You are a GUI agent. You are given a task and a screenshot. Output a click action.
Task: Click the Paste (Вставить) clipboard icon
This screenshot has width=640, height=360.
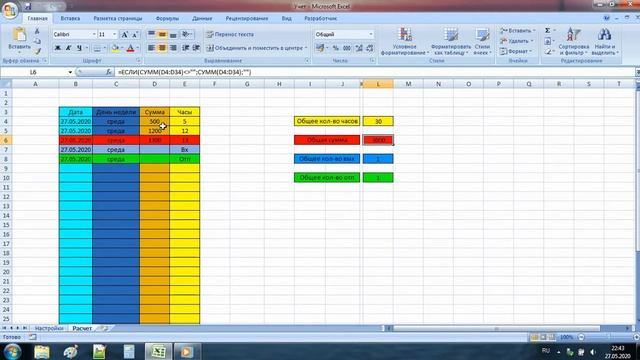click(x=19, y=35)
